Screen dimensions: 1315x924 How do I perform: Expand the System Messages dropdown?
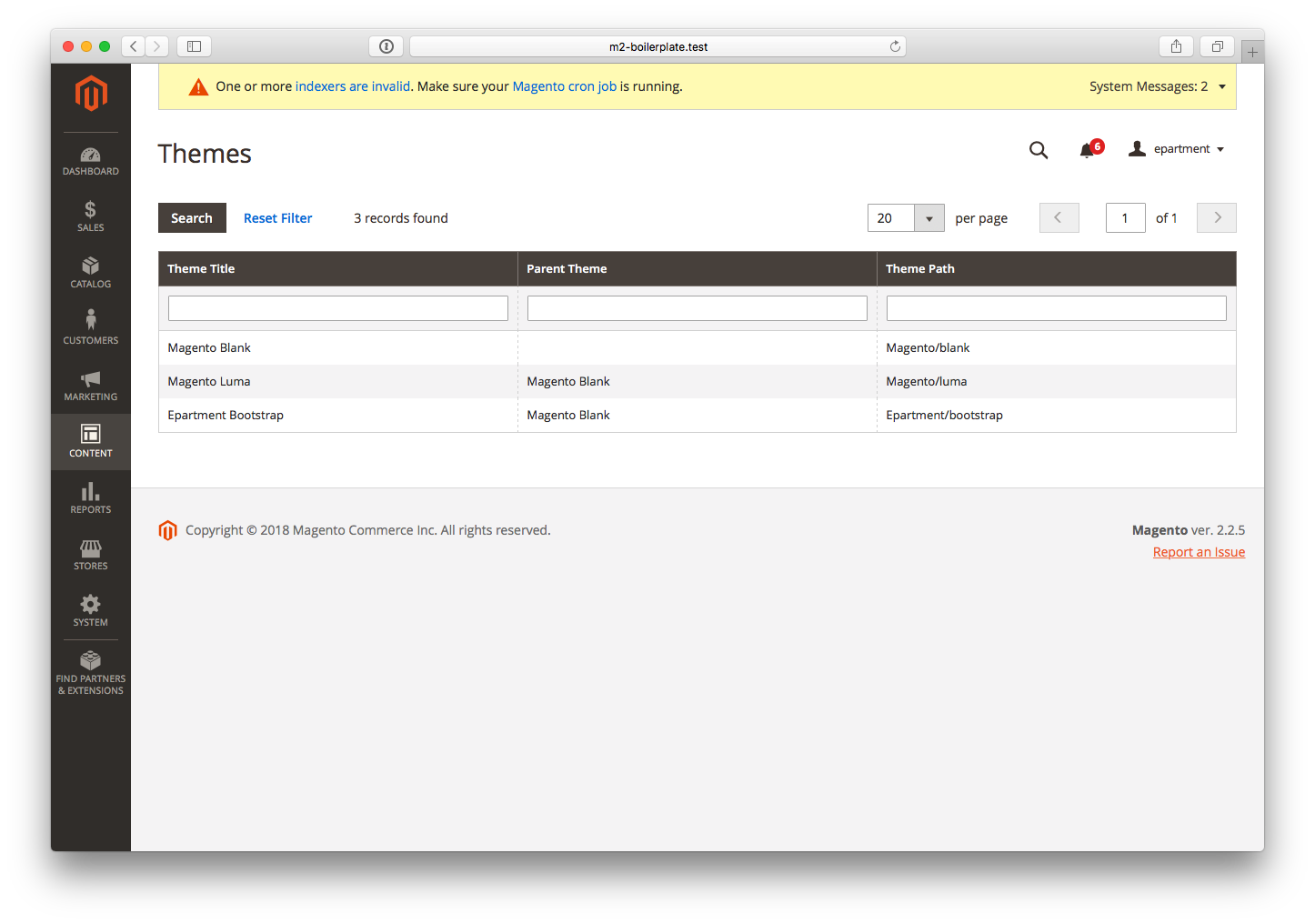[x=1158, y=86]
